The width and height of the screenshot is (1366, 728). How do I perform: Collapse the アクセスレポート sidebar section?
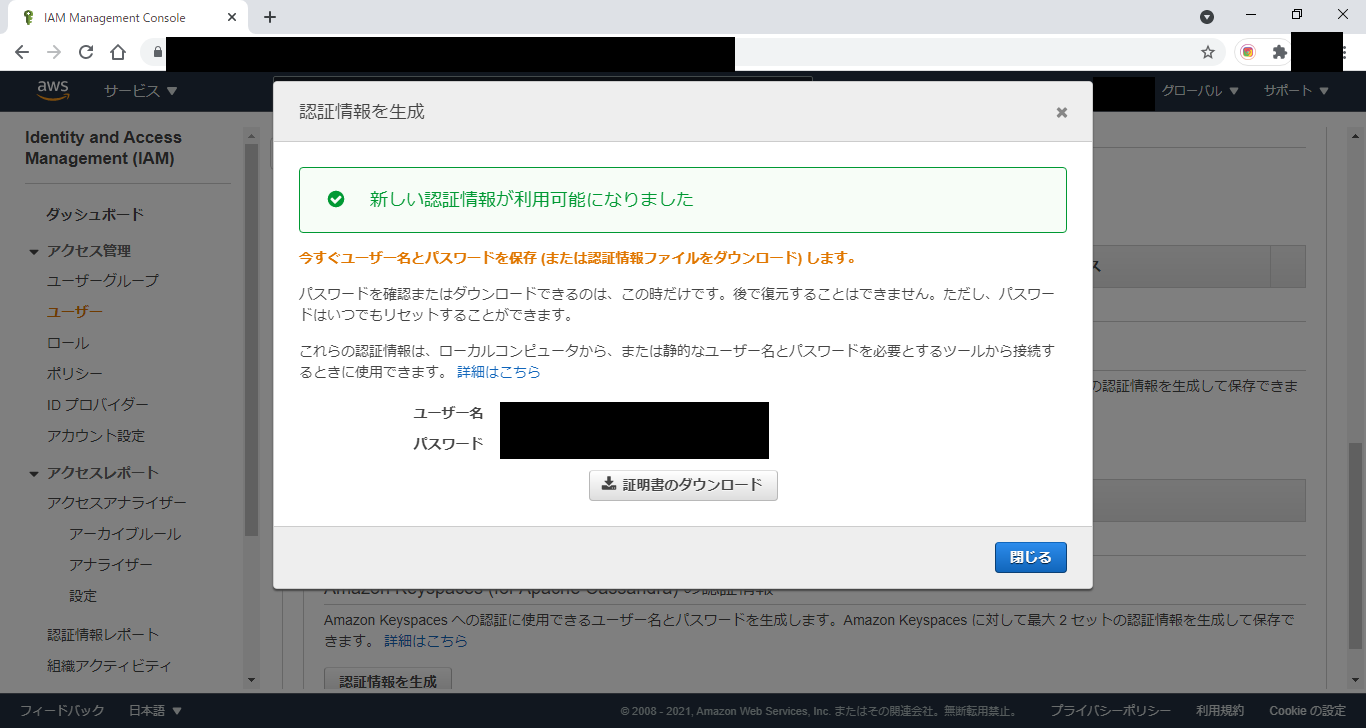pyautogui.click(x=31, y=471)
